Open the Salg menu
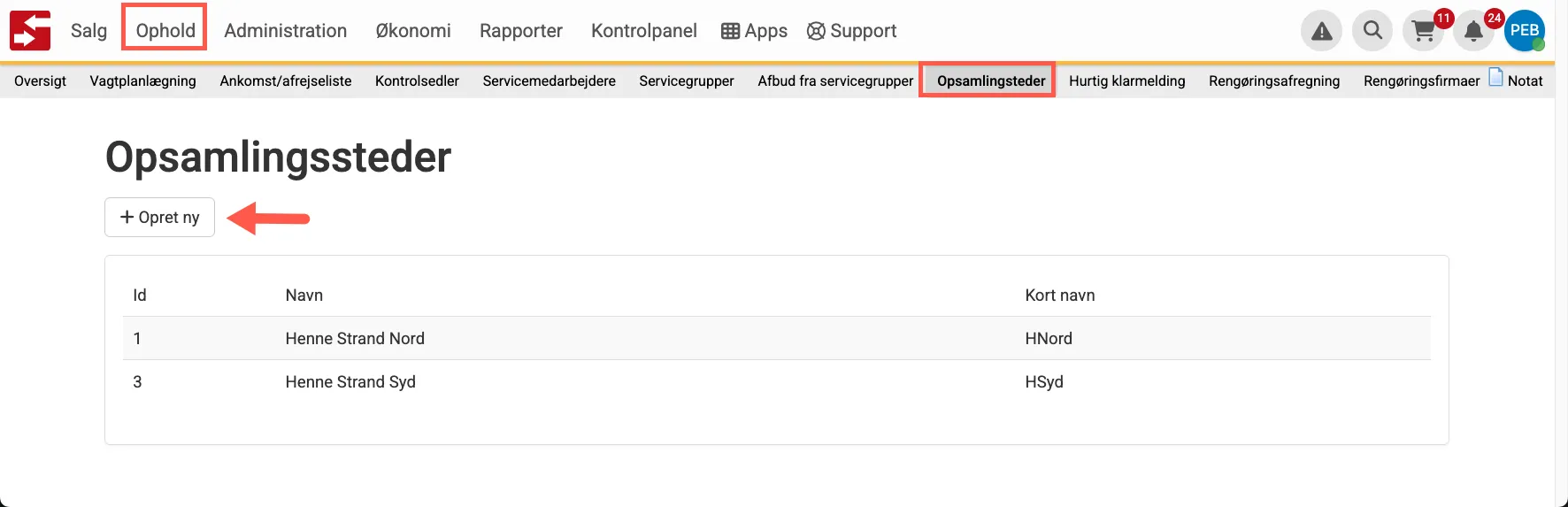 tap(88, 31)
